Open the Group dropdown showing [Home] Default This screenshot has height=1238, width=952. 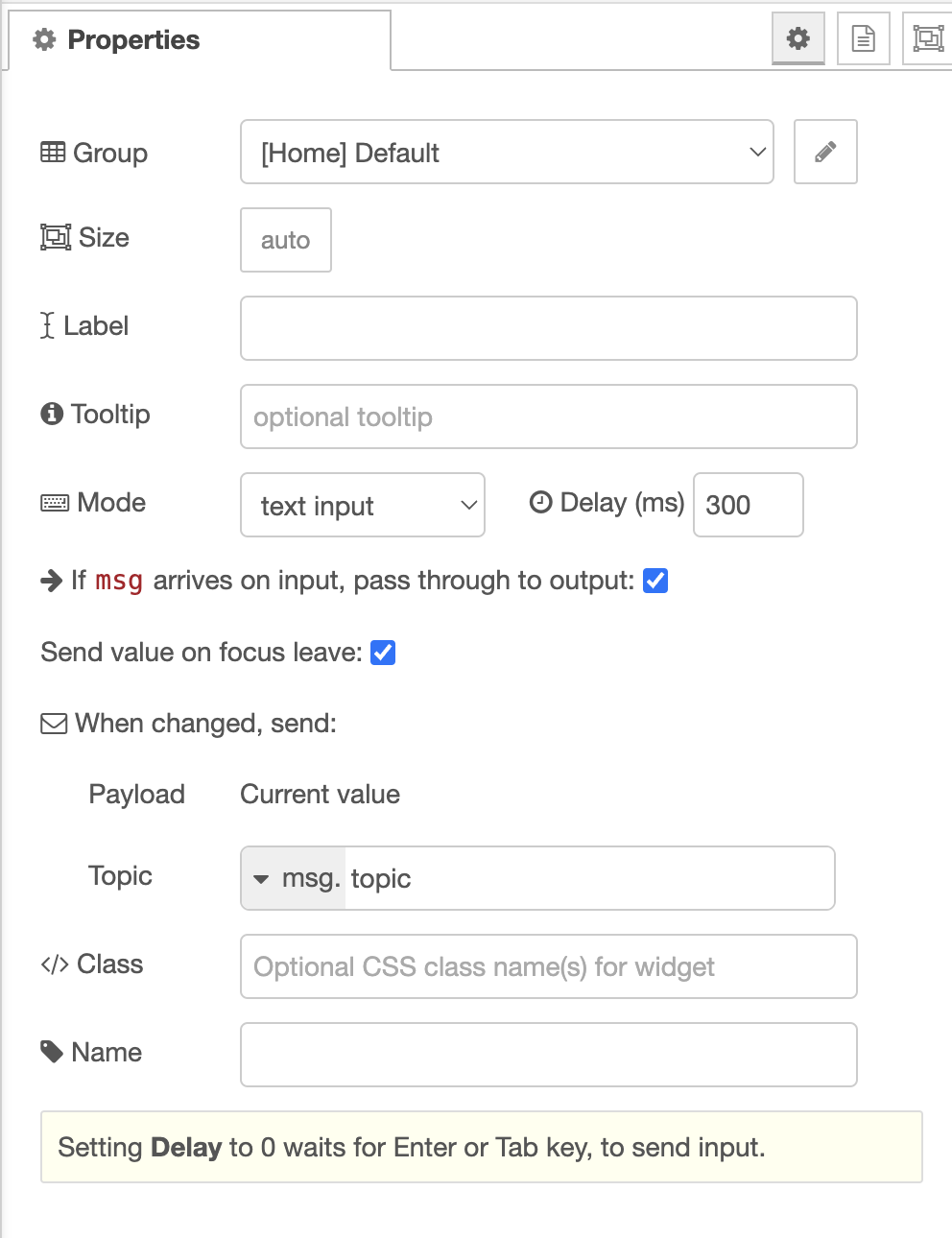[x=506, y=152]
